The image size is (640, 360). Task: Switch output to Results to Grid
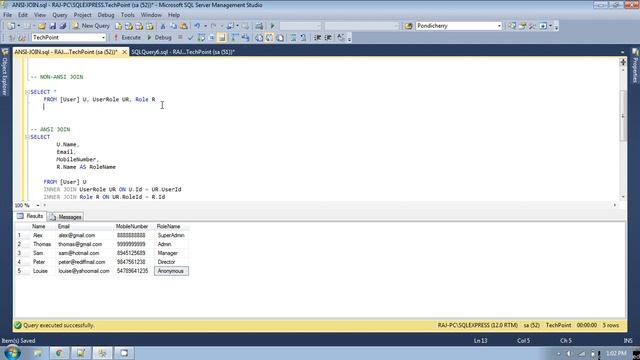pyautogui.click(x=269, y=38)
